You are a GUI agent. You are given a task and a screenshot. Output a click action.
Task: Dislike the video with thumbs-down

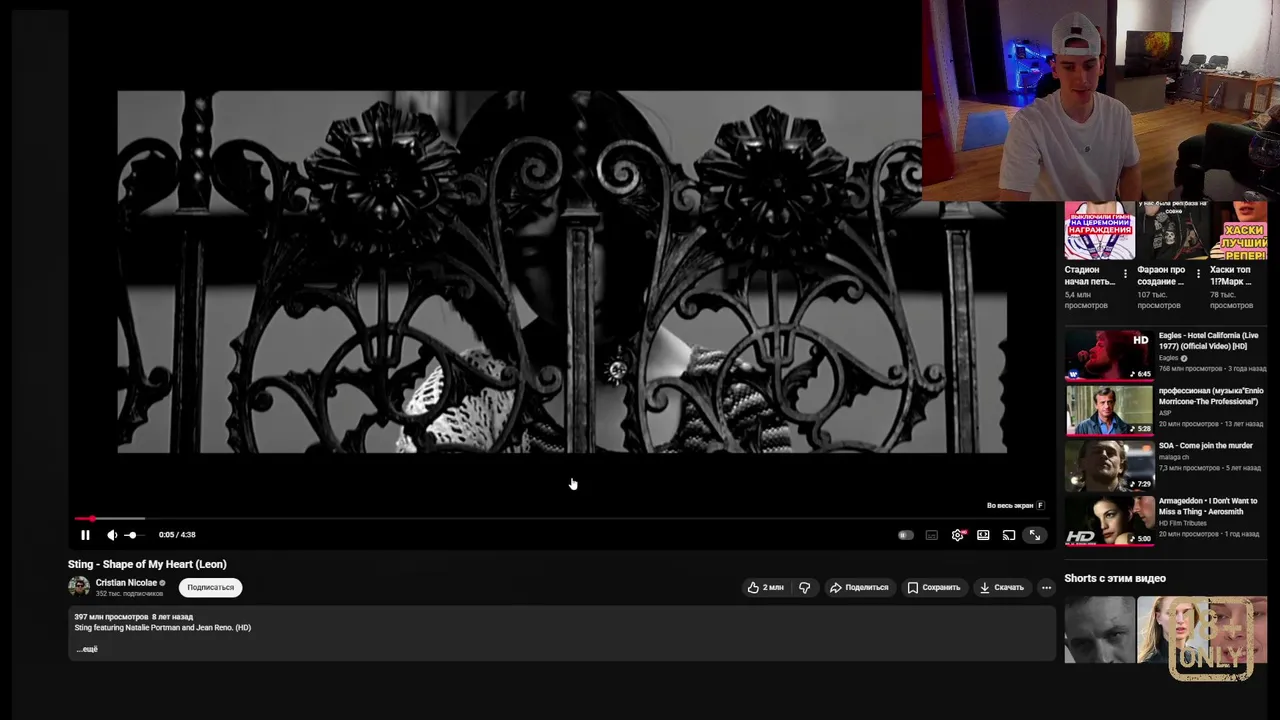coord(804,587)
